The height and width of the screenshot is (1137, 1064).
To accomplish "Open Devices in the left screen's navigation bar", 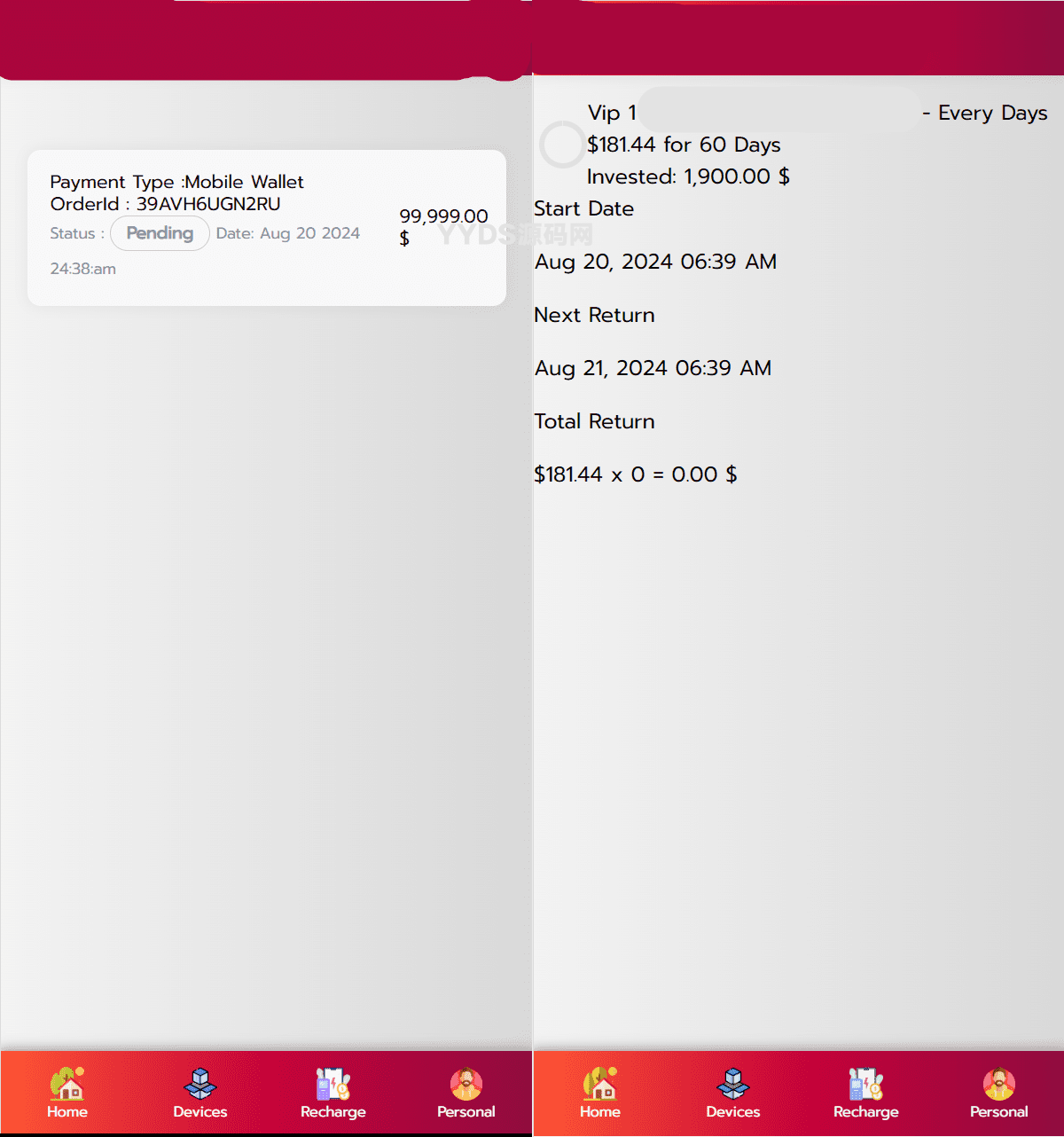I will pos(200,1092).
